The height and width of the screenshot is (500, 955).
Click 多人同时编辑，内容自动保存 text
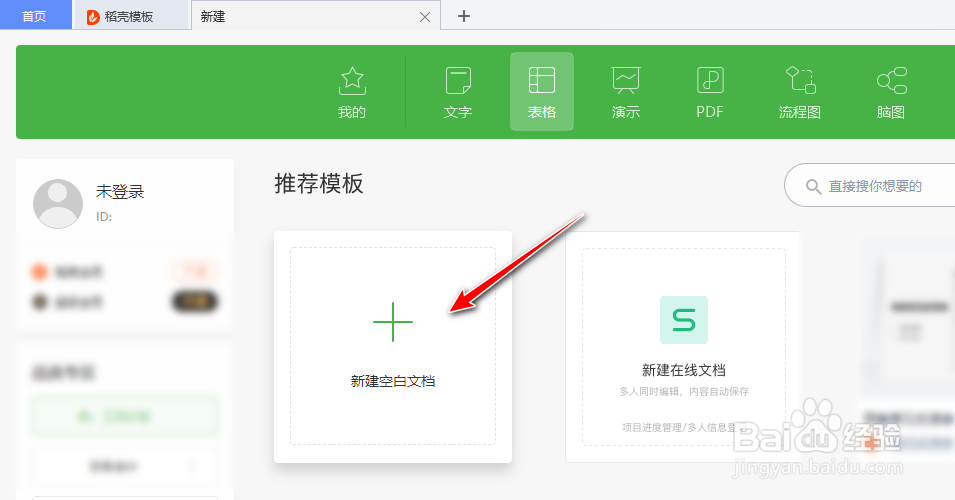pyautogui.click(x=684, y=391)
